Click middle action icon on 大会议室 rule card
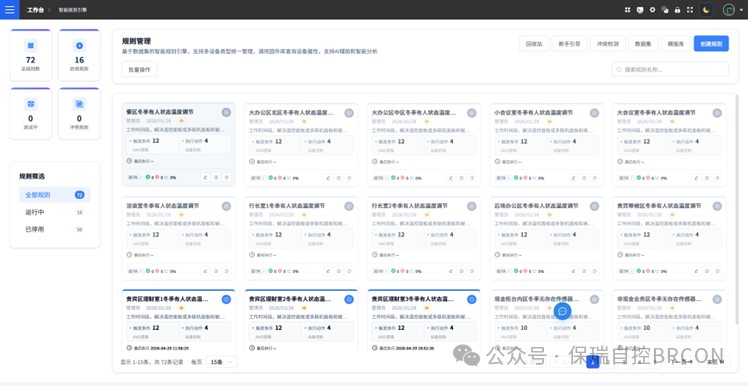The height and width of the screenshot is (386, 748). (706, 178)
